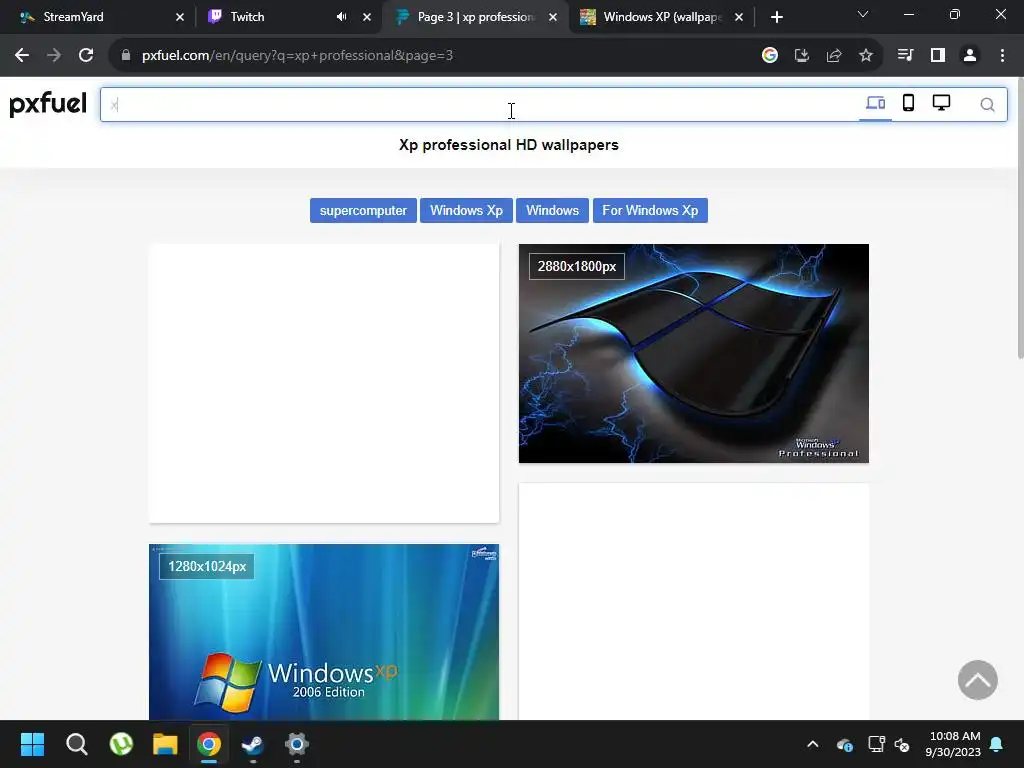Screen dimensions: 1024x768
Task: Open the clock showing 10:08 AM
Action: [953, 744]
